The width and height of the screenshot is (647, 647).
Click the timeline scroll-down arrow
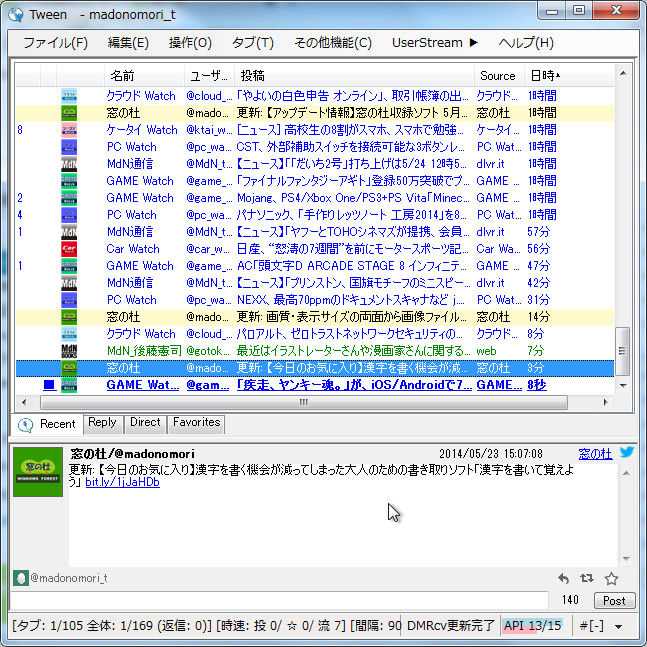click(x=623, y=385)
